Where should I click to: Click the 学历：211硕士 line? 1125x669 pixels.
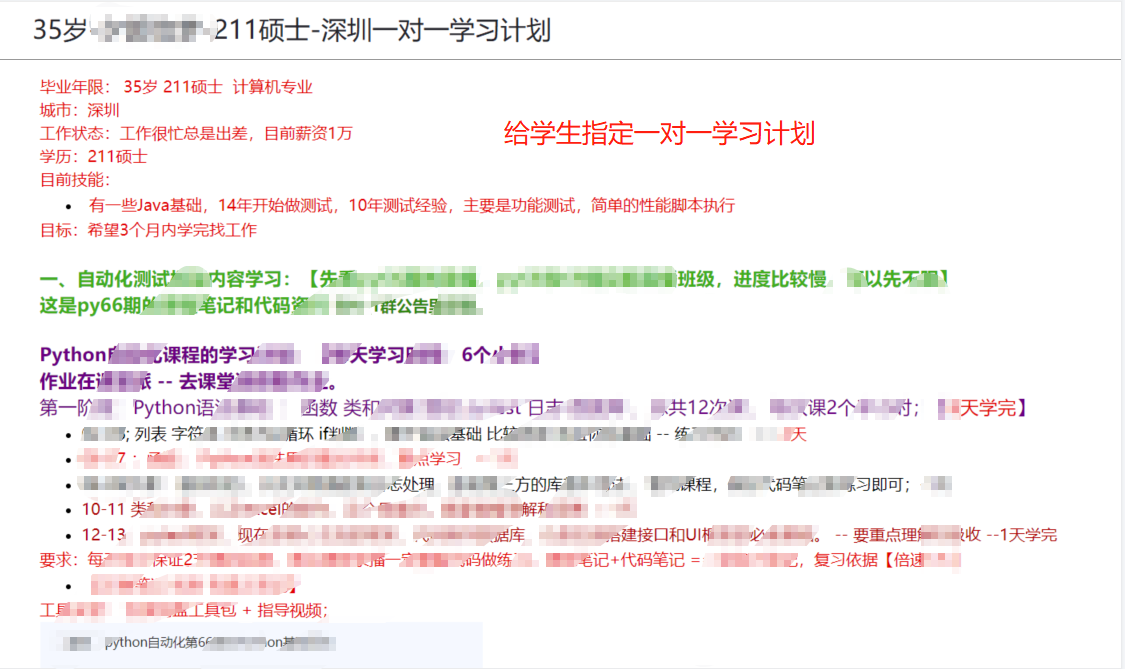[93, 156]
